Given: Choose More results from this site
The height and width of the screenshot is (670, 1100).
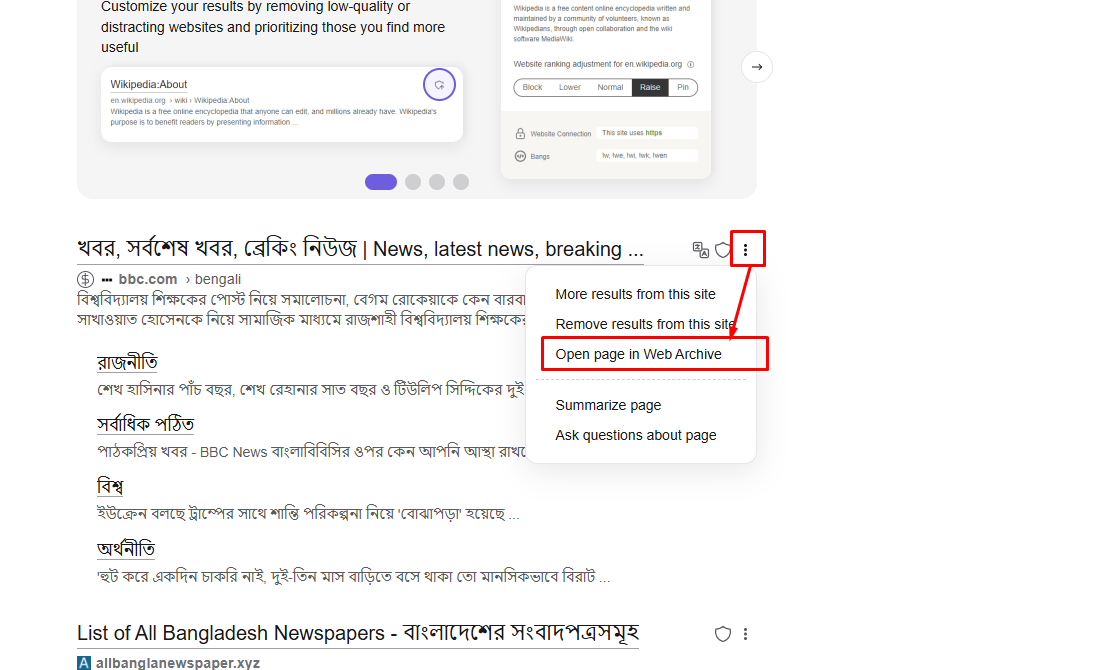Looking at the screenshot, I should click(636, 295).
